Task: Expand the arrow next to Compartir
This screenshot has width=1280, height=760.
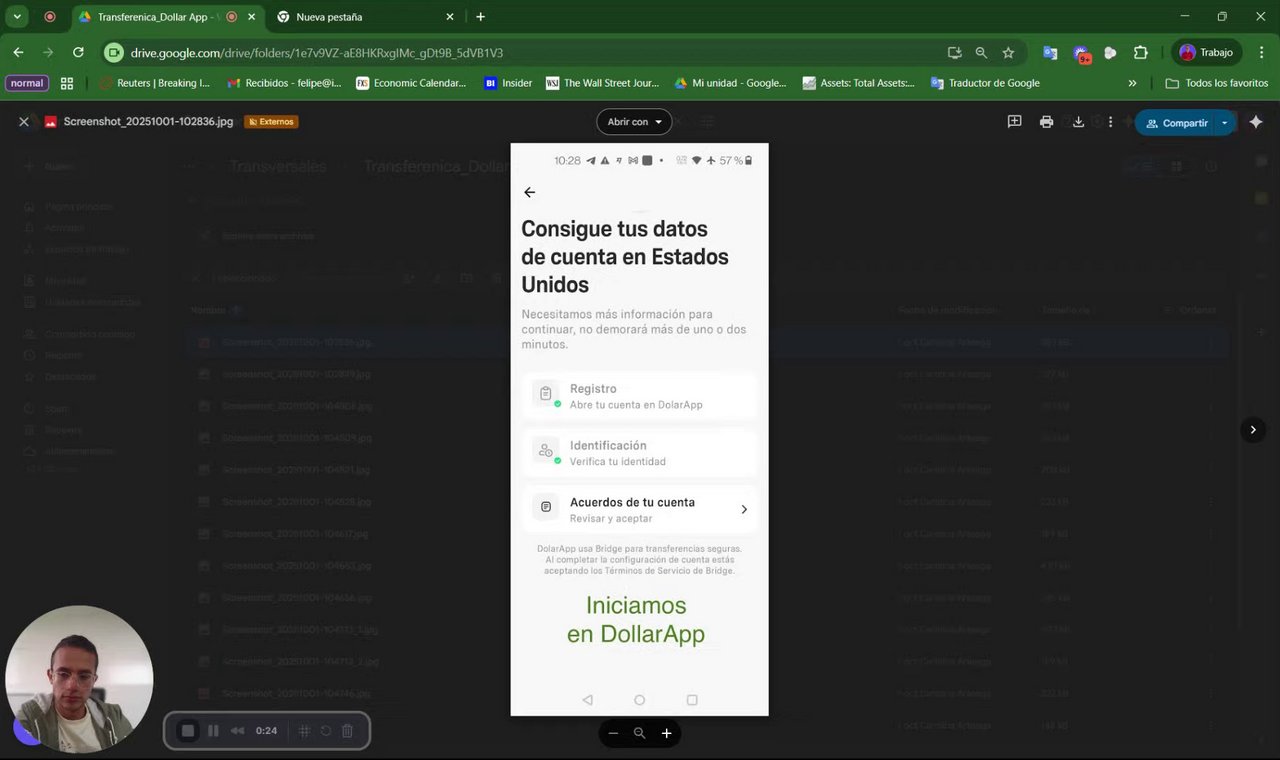Action: click(x=1225, y=123)
